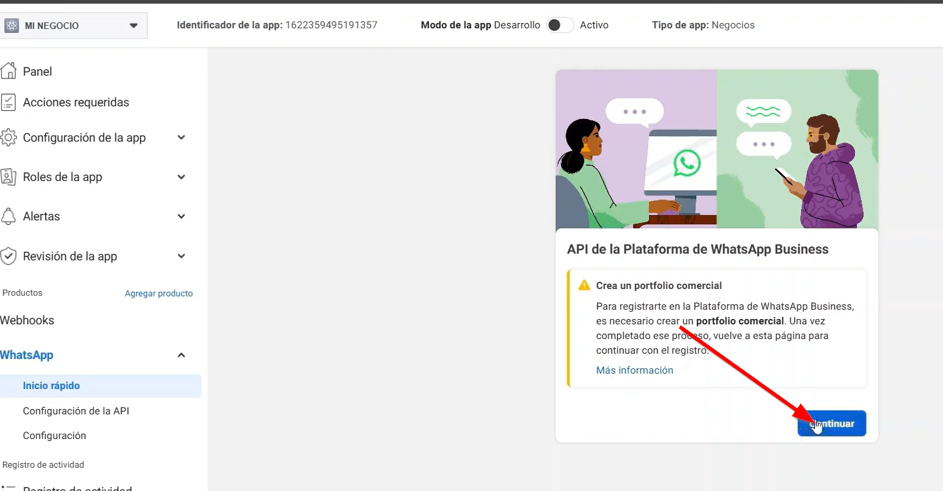This screenshot has height=491, width=943.
Task: Select Inicio rápido under WhatsApp
Action: coord(100,386)
